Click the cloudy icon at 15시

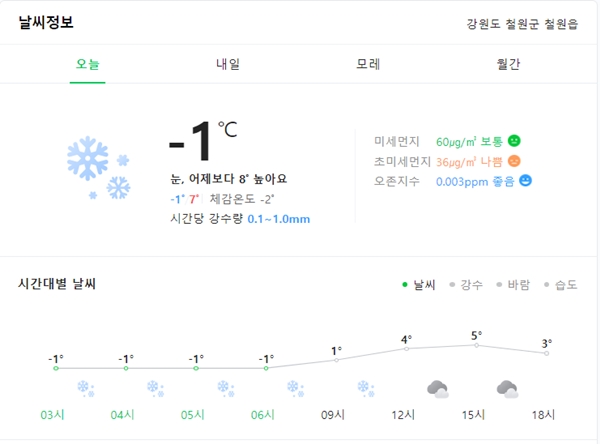(507, 389)
